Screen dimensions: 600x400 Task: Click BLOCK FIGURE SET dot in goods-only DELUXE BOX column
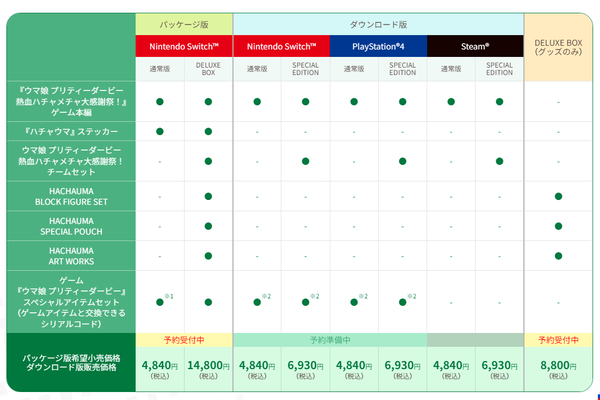[558, 196]
